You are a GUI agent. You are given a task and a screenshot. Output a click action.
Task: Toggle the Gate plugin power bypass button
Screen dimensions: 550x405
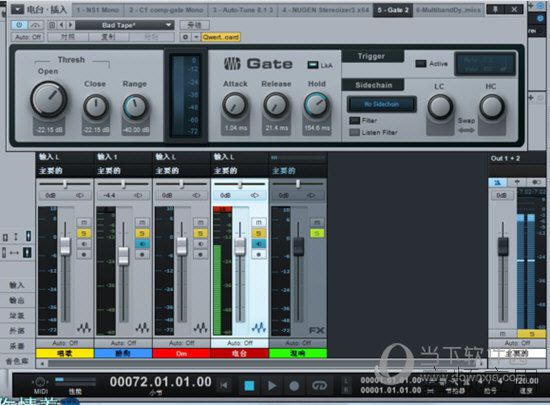pos(19,25)
